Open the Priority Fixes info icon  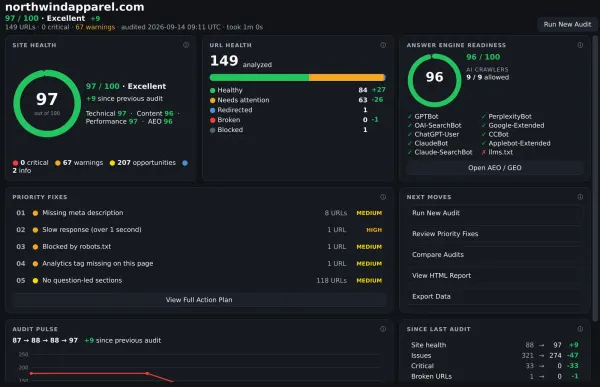[383, 197]
